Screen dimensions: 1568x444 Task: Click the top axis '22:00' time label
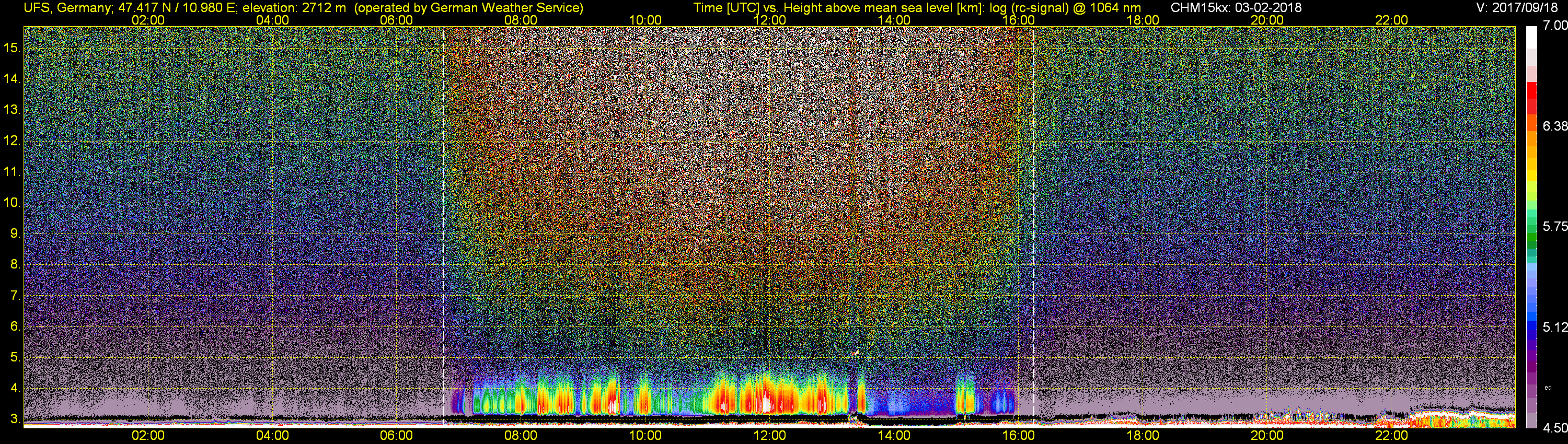point(1391,20)
